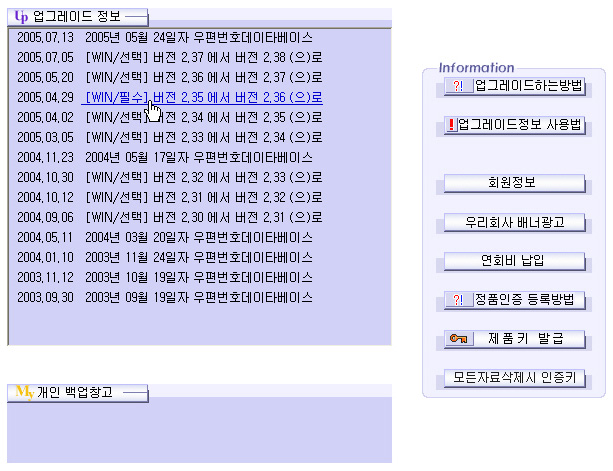The width and height of the screenshot is (613, 471).
Task: Click the date 2005.04.29
Action: tap(45, 97)
